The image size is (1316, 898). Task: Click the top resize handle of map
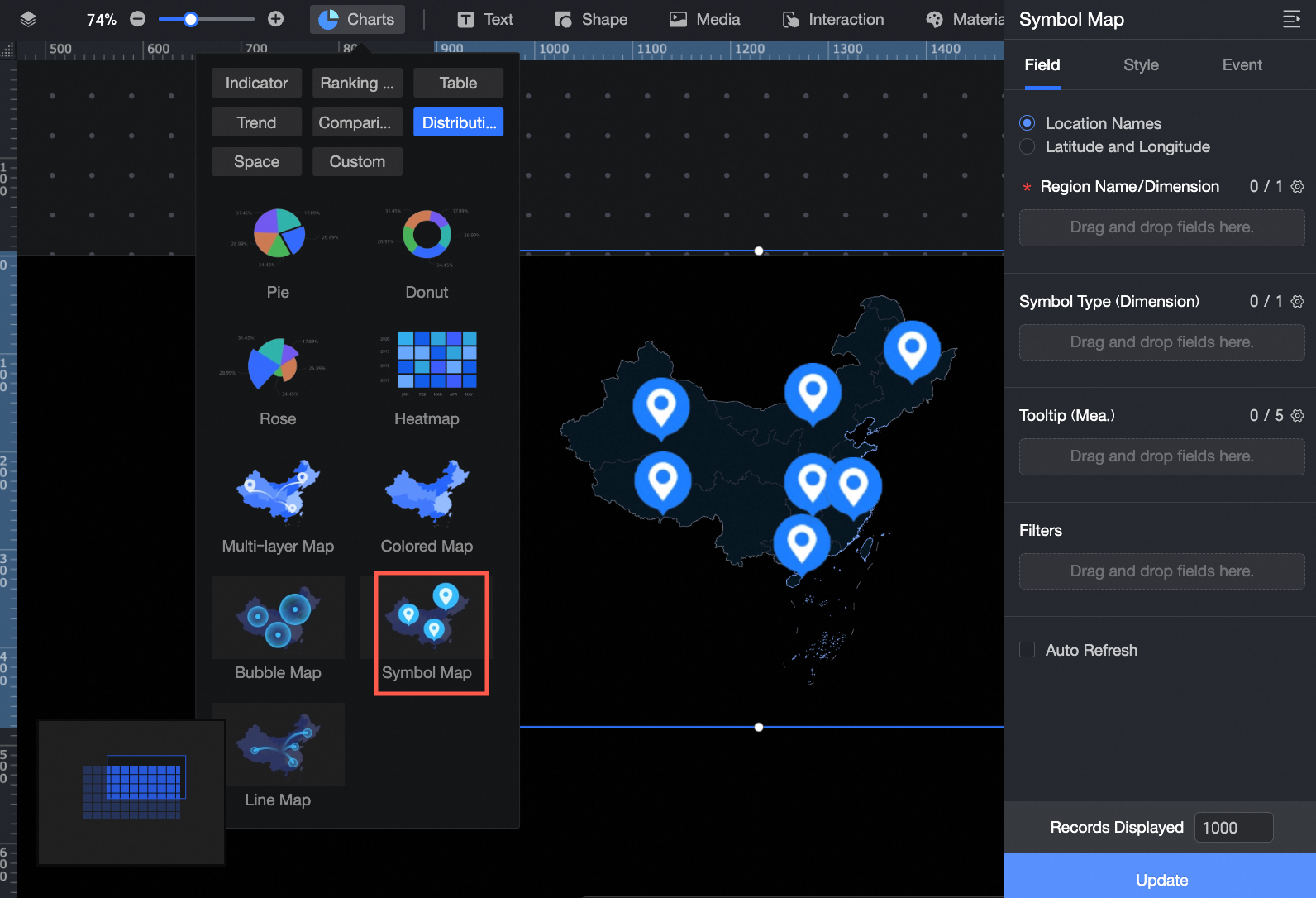pyautogui.click(x=759, y=251)
